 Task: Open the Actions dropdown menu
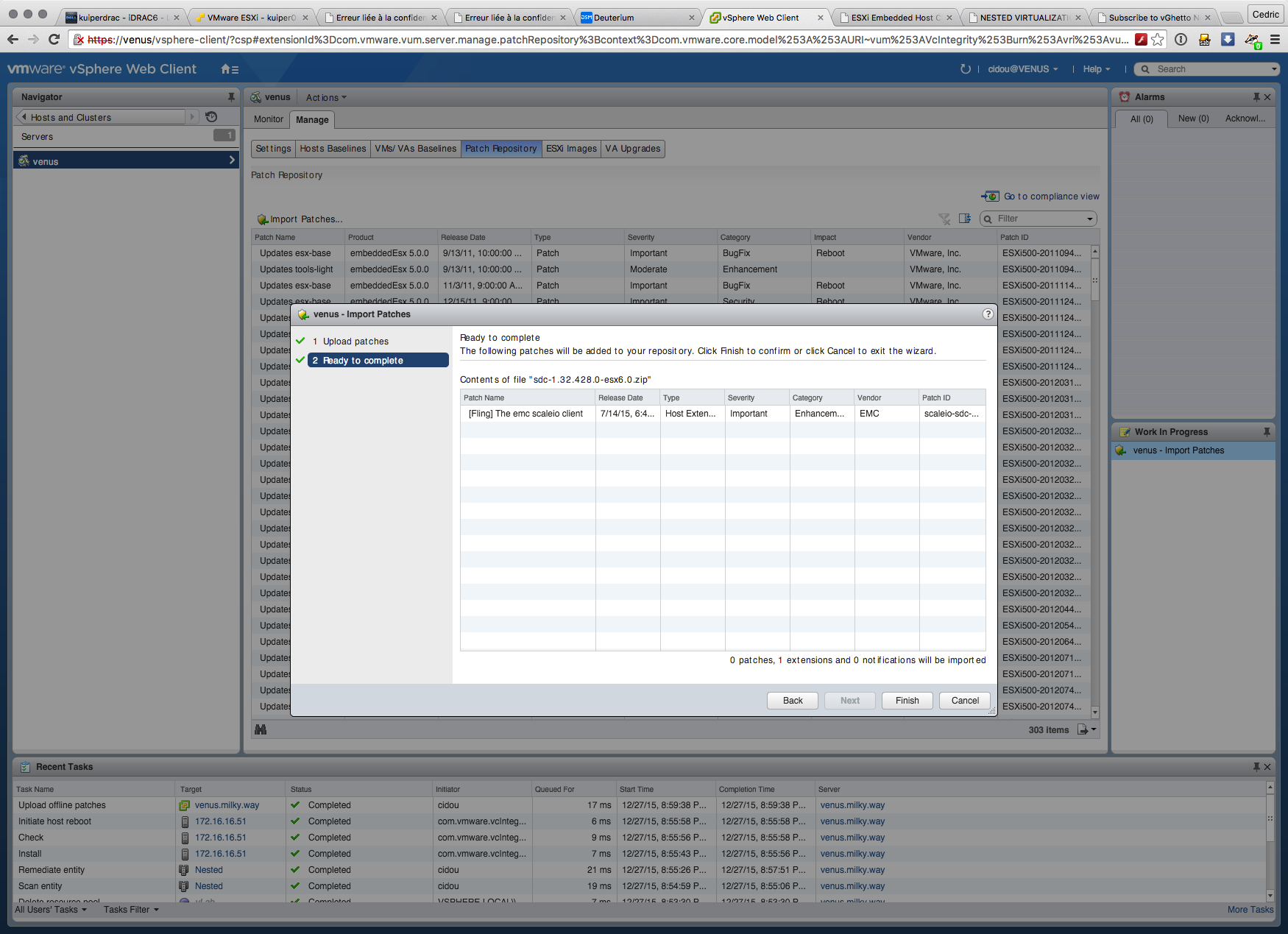[325, 98]
